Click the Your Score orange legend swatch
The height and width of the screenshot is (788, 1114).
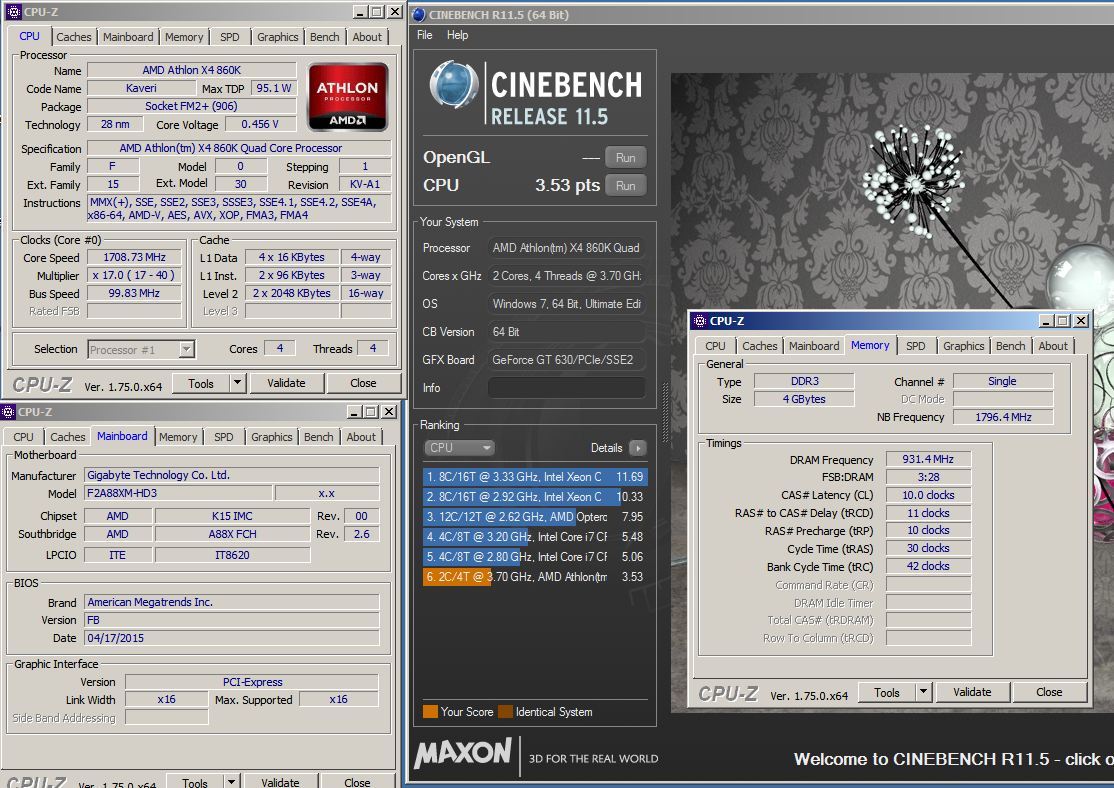coord(430,712)
